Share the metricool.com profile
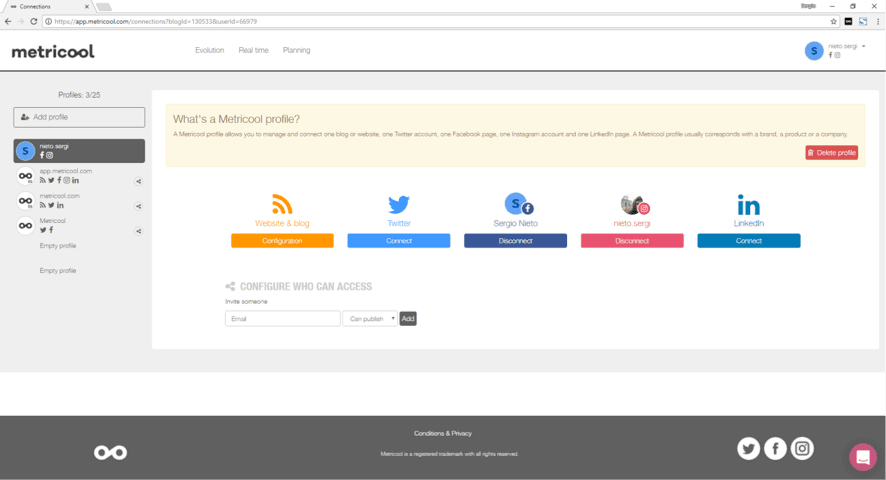This screenshot has width=886, height=480. pos(138,206)
